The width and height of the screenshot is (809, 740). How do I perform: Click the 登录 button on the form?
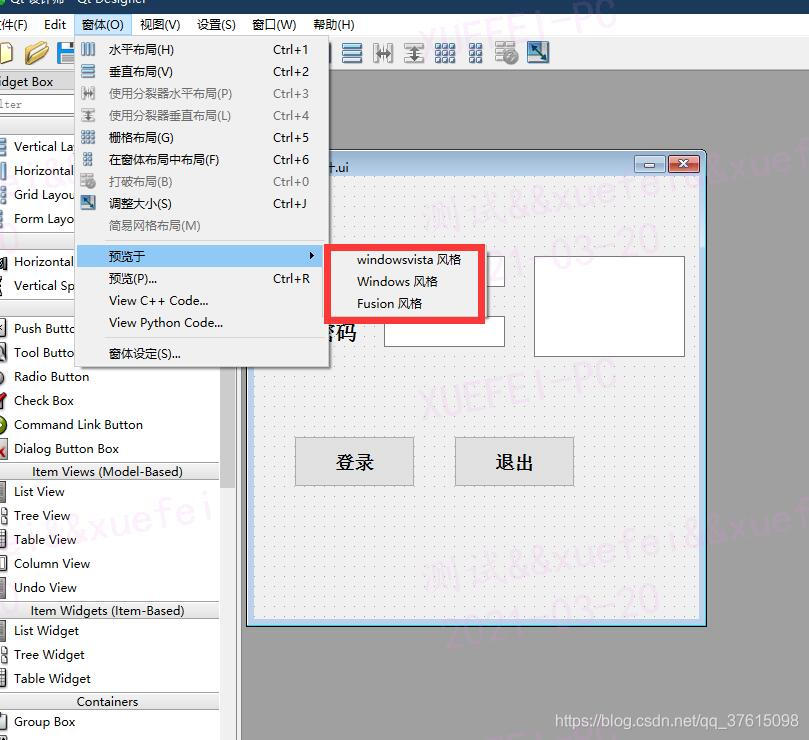(x=354, y=462)
